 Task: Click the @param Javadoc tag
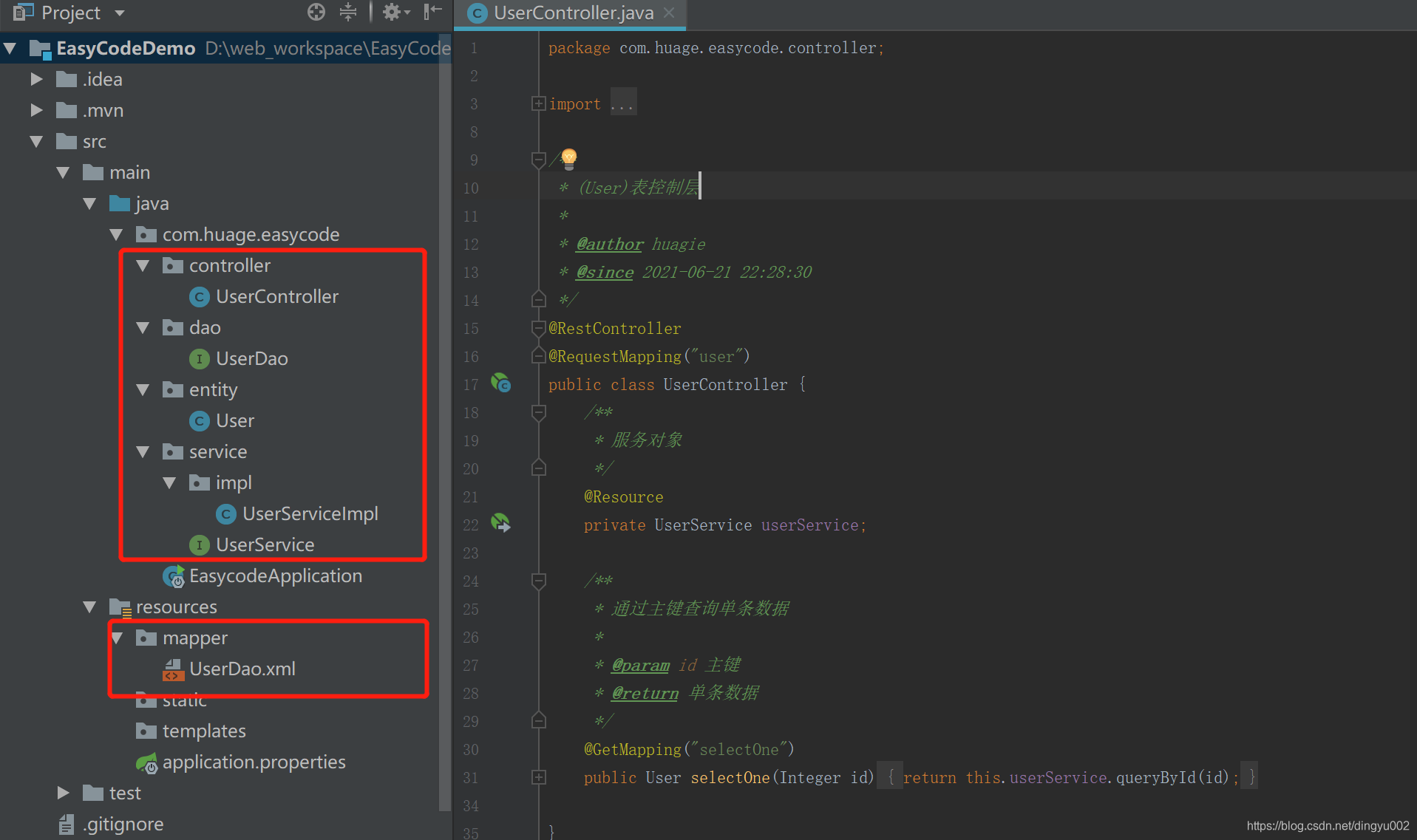click(640, 666)
